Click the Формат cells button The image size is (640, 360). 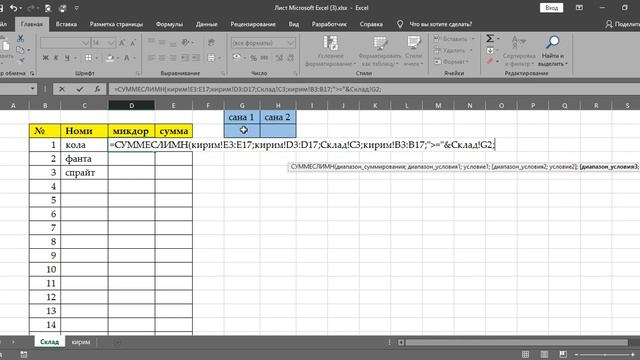pyautogui.click(x=453, y=62)
